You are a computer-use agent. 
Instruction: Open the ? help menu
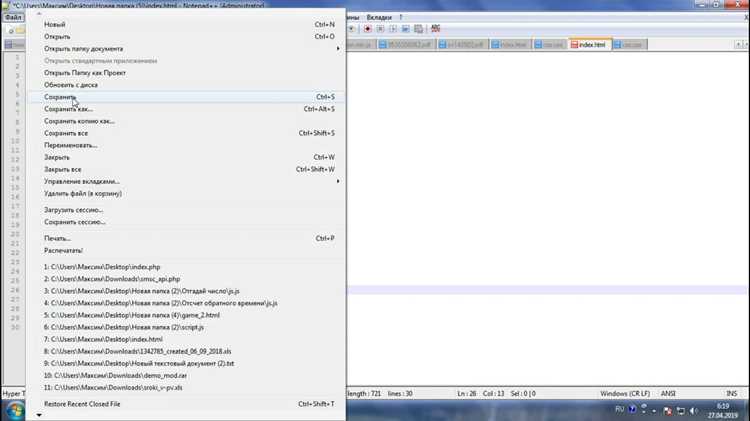[x=401, y=17]
